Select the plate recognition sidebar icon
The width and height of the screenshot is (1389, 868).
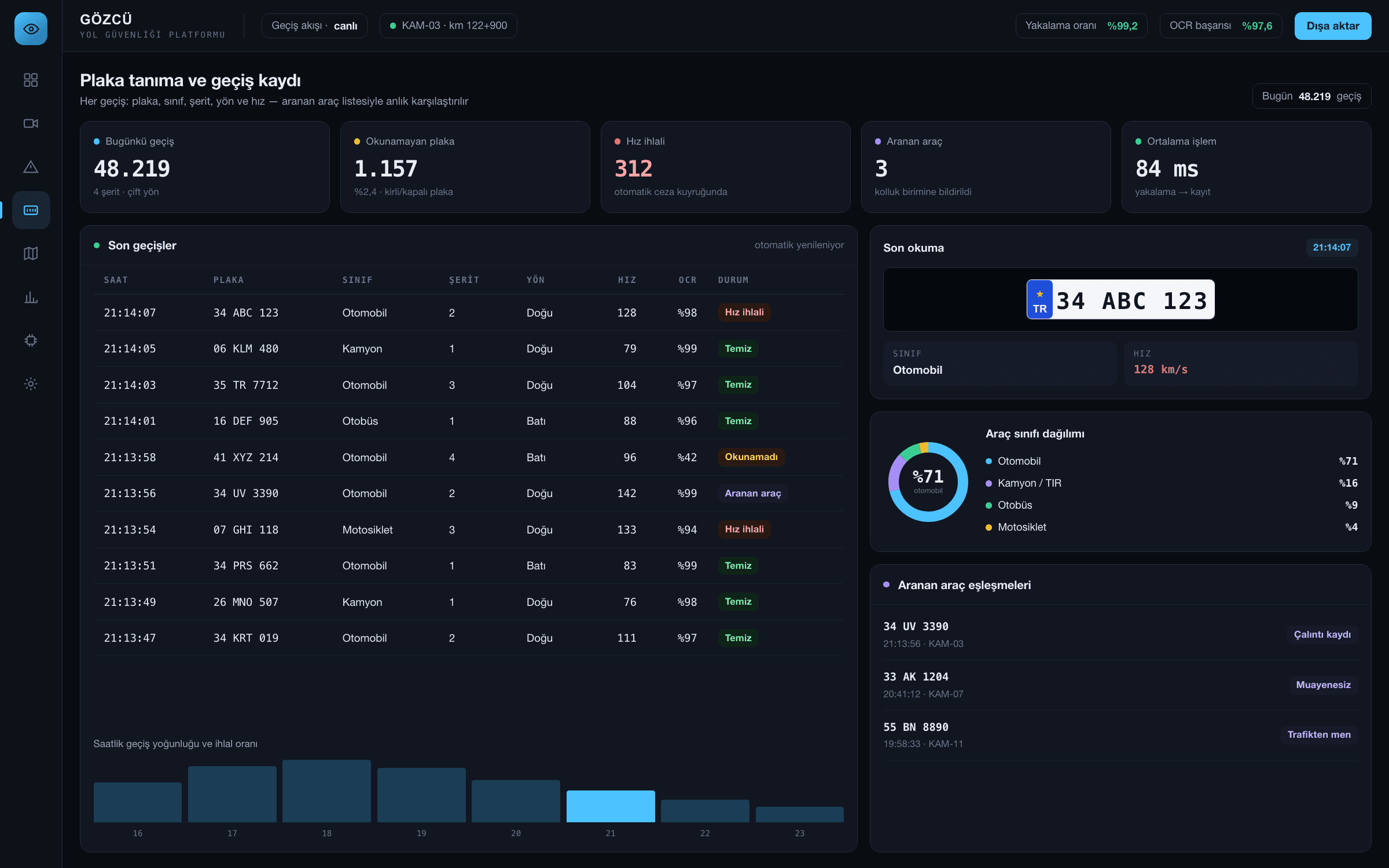tap(31, 210)
